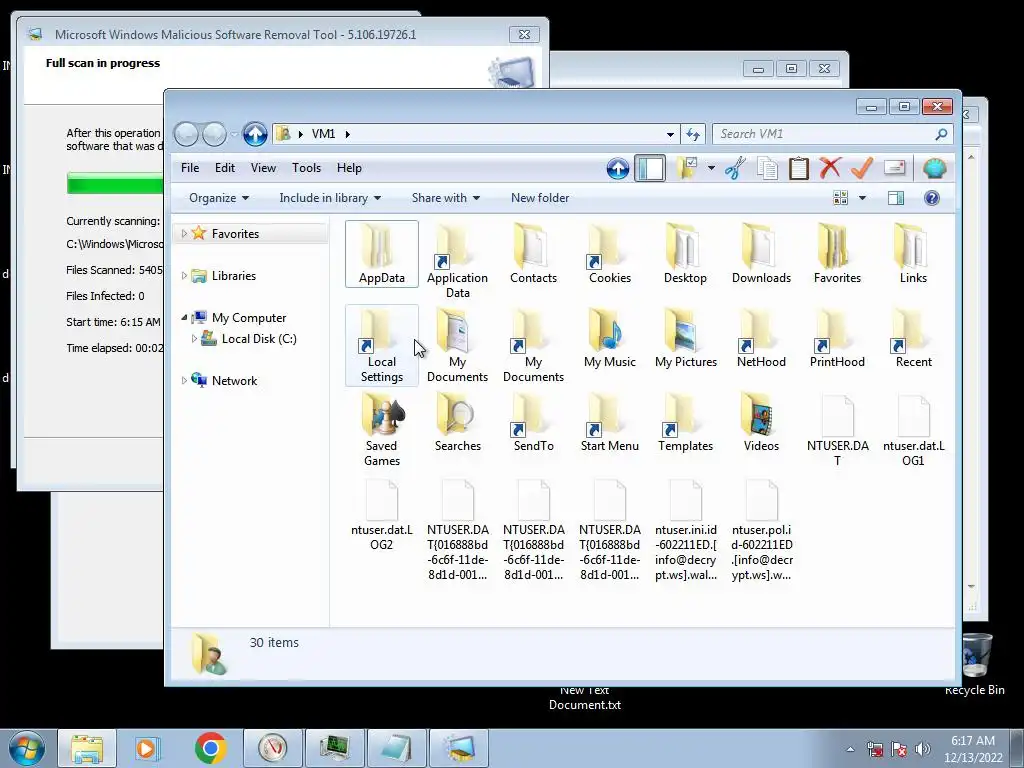Image resolution: width=1024 pixels, height=768 pixels.
Task: Click the arrow after VM1 in breadcrumb
Action: (x=347, y=134)
